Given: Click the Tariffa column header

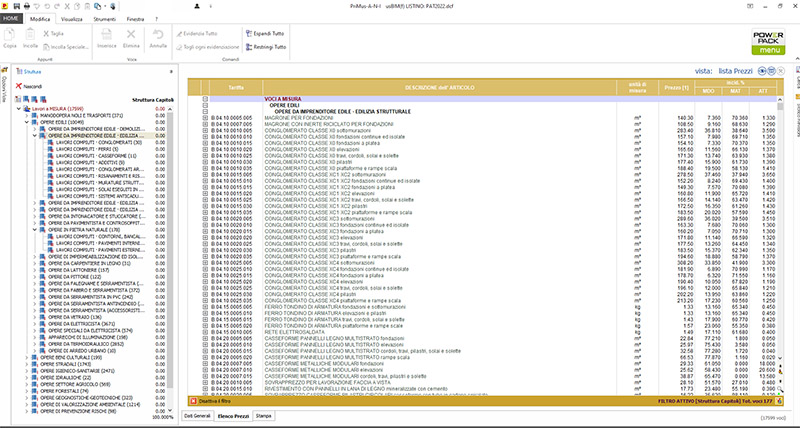Looking at the screenshot, I should point(236,87).
